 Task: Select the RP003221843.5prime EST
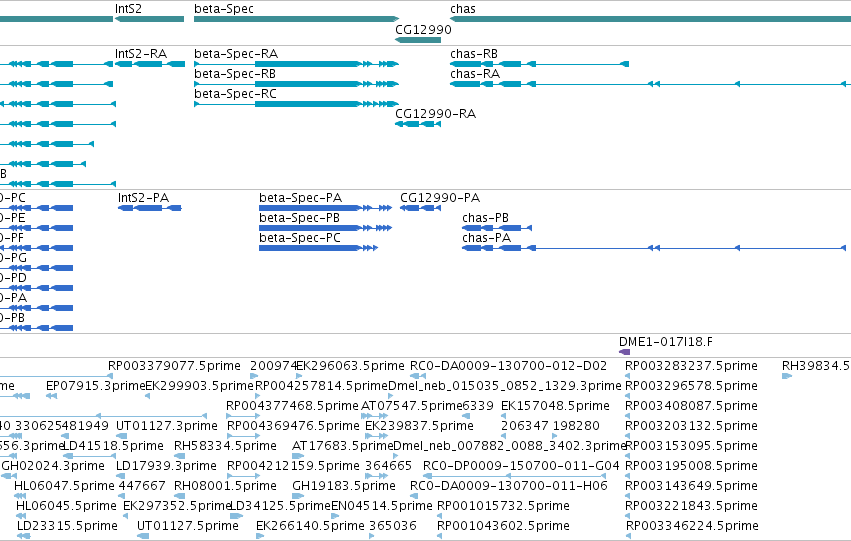628,517
